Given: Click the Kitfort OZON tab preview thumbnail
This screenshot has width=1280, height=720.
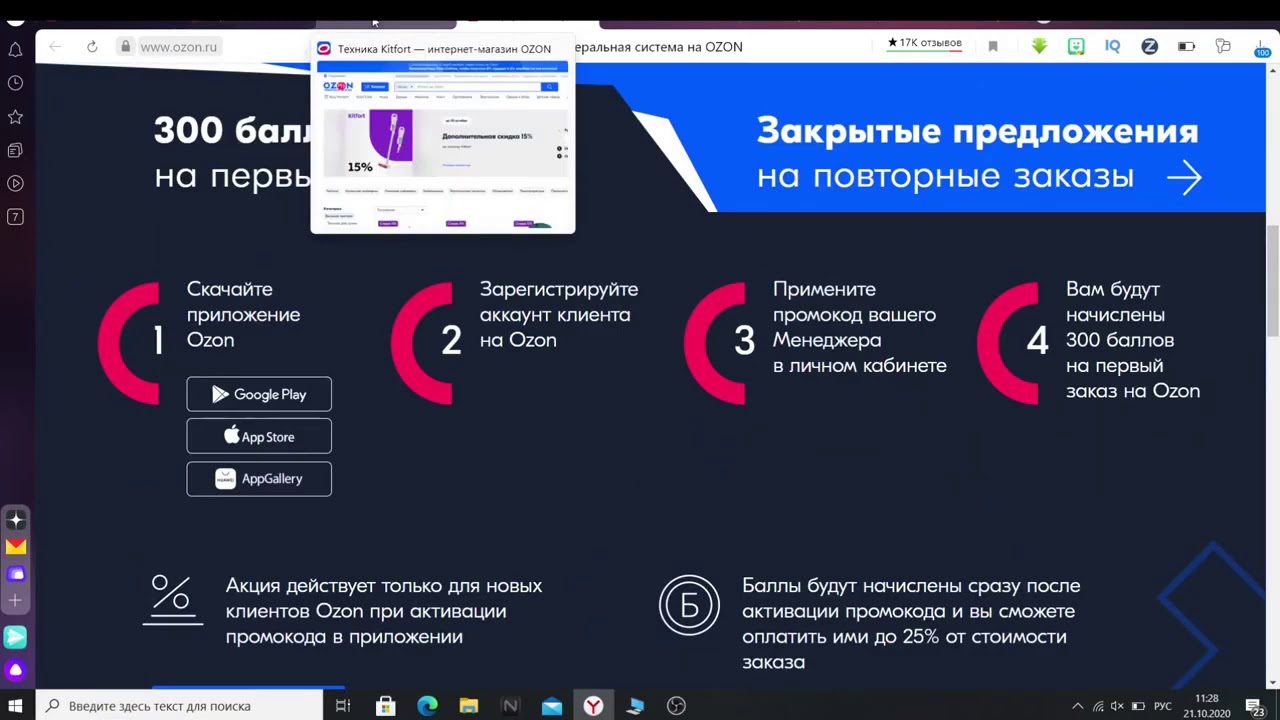Looking at the screenshot, I should (x=443, y=135).
